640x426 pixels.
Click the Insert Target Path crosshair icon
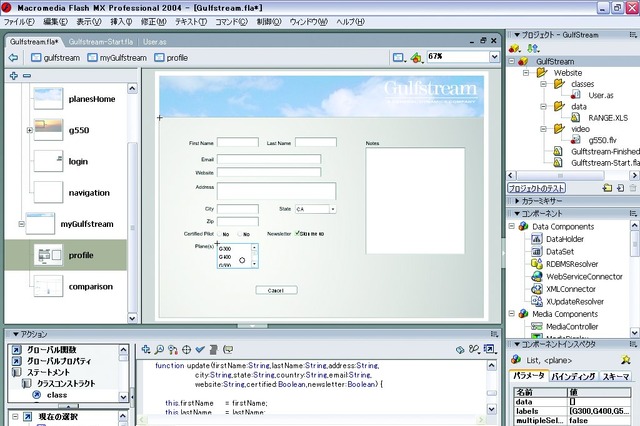186,349
